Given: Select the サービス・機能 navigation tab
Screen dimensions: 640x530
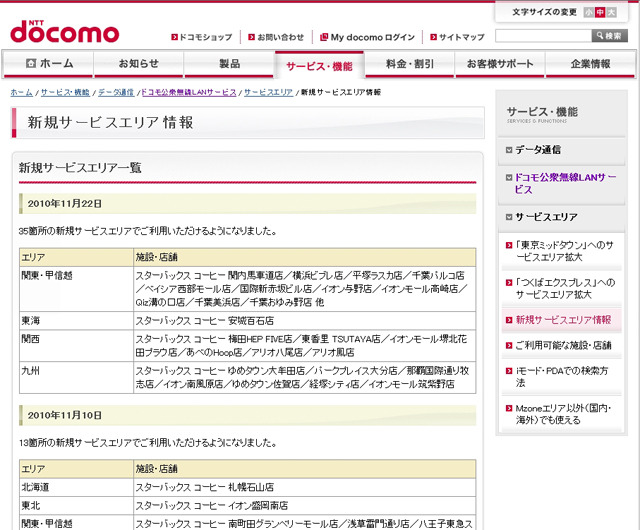Looking at the screenshot, I should coord(319,65).
